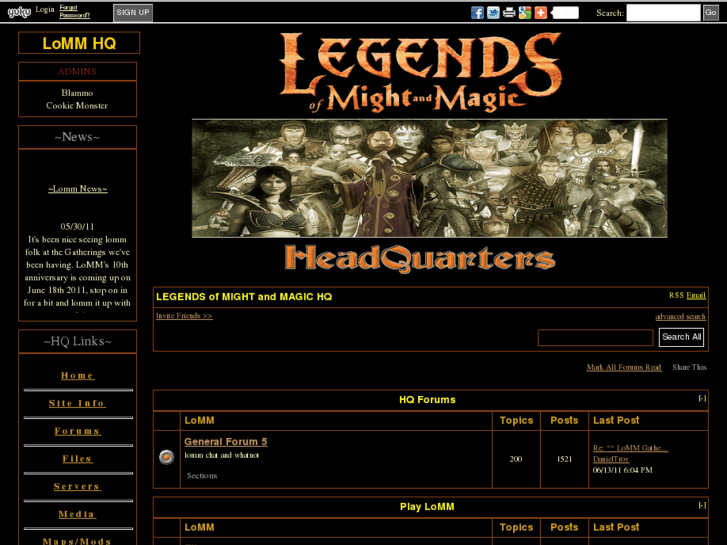Click admin name Blammo
This screenshot has width=727, height=545.
(77, 93)
